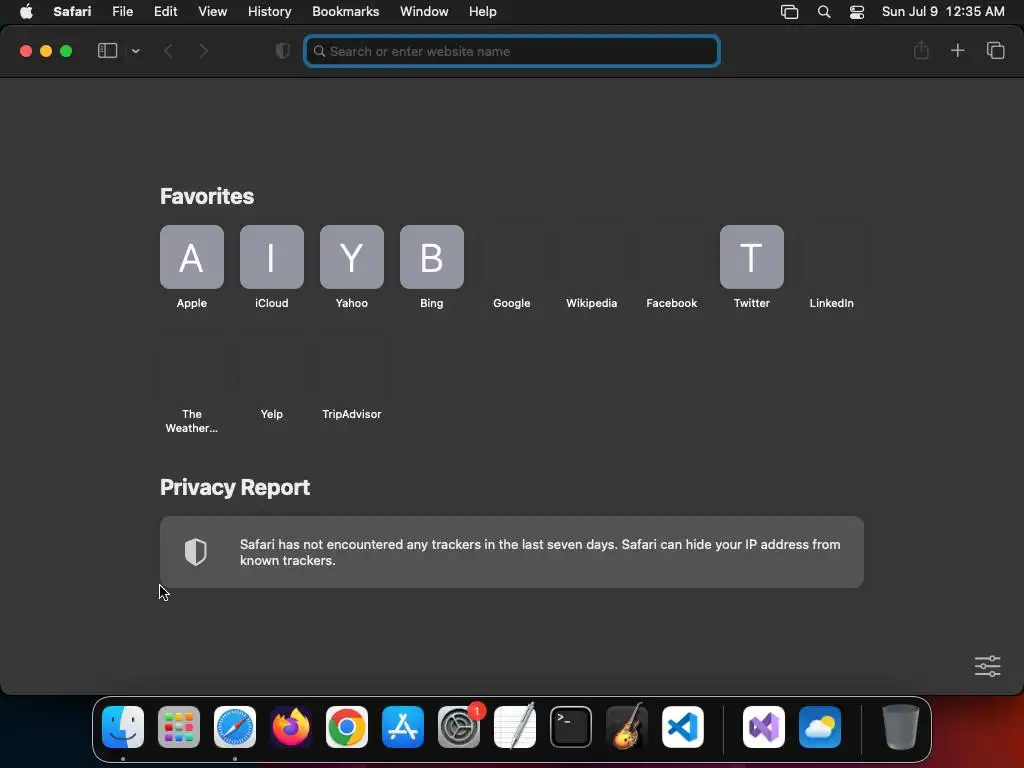
Task: Click the Privacy Report heading
Action: pyautogui.click(x=235, y=487)
